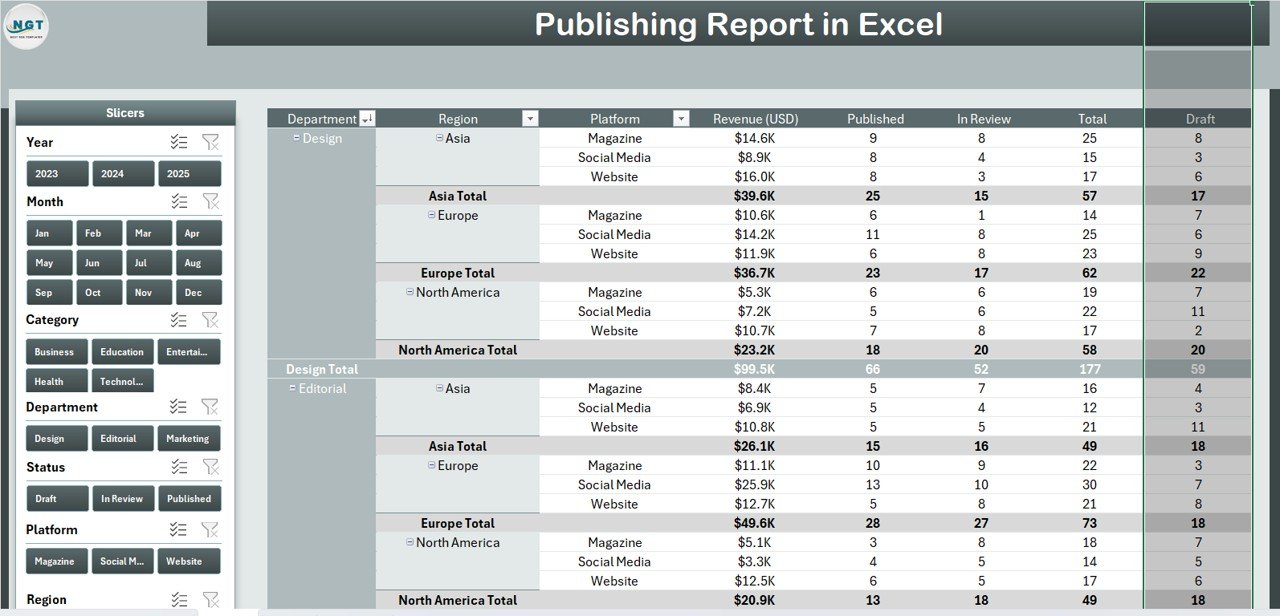This screenshot has height=616, width=1280.
Task: Toggle multi-select on the Year slicer
Action: [x=179, y=142]
